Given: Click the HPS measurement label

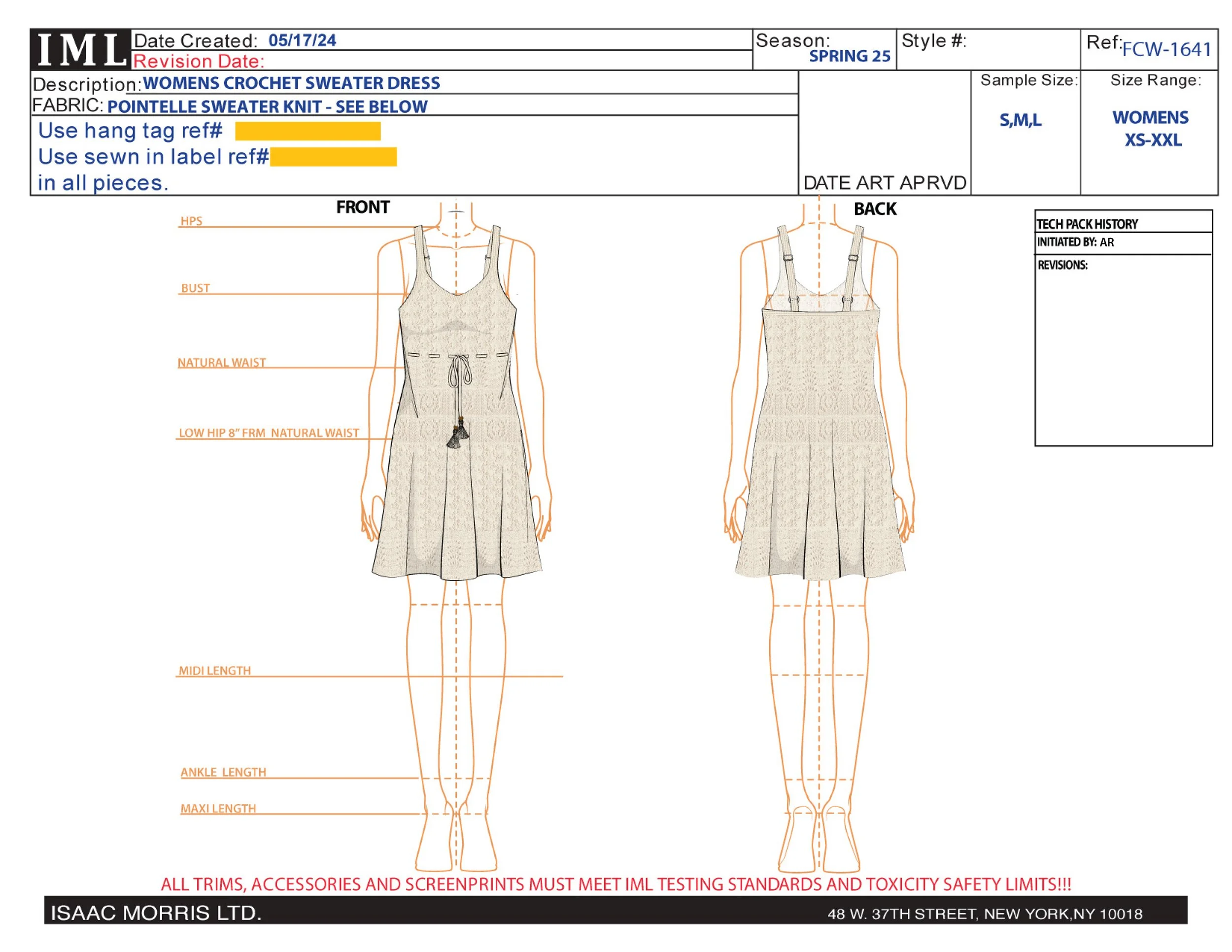Looking at the screenshot, I should pos(191,221).
